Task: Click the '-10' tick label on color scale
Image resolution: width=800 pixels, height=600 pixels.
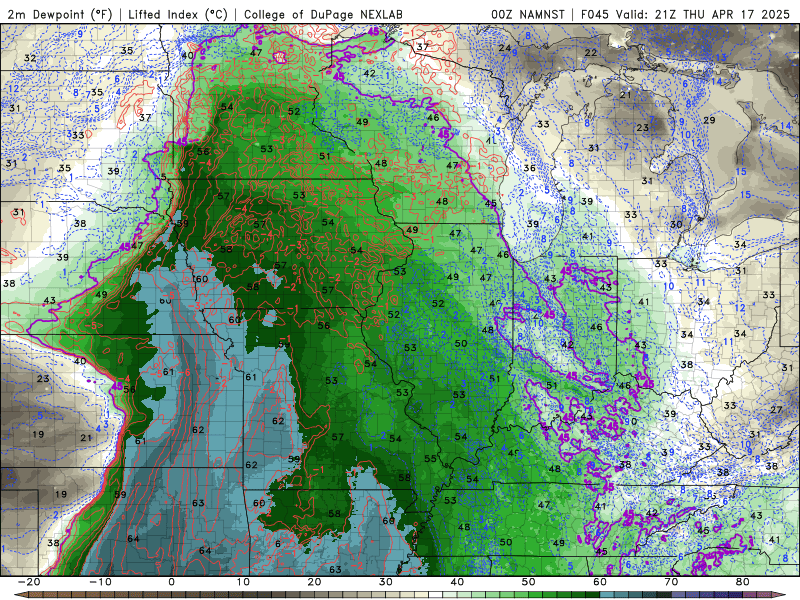Action: tap(100, 582)
